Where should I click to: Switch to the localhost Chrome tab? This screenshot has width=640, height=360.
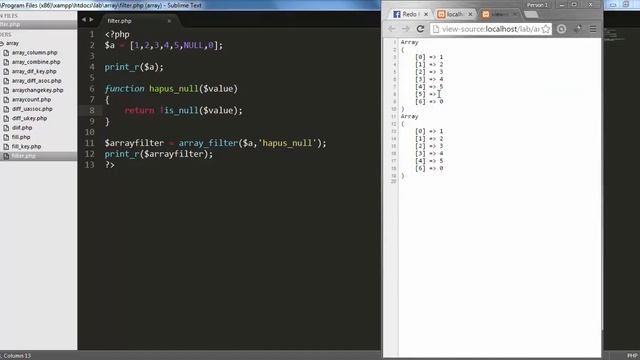[455, 14]
